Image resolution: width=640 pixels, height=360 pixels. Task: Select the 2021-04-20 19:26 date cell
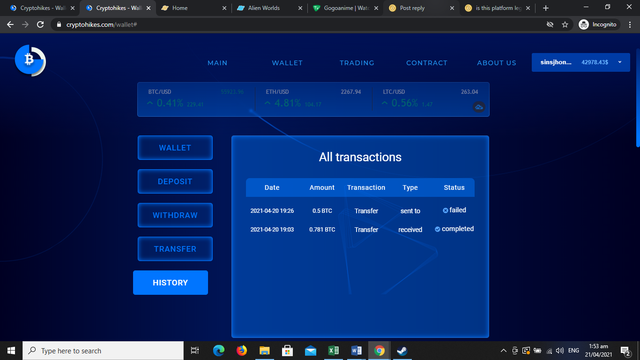click(272, 211)
